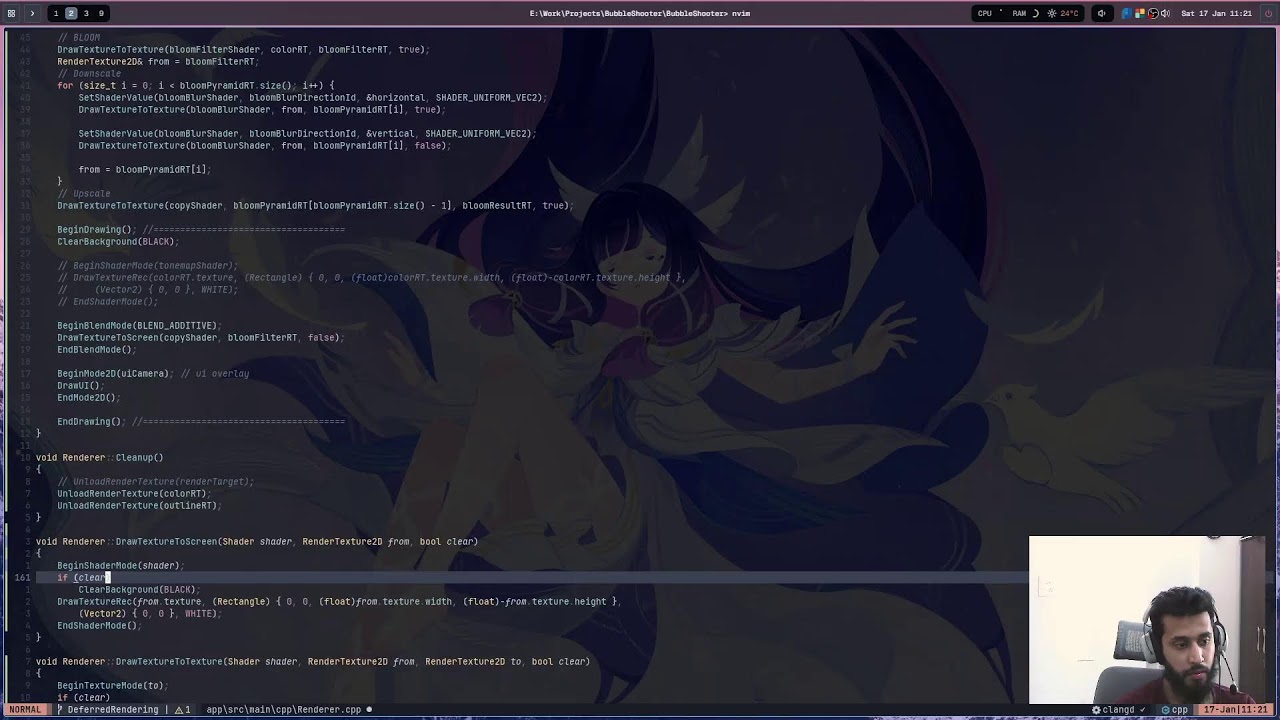Open the volume widget speaker icon
1280x720 pixels.
click(1101, 13)
